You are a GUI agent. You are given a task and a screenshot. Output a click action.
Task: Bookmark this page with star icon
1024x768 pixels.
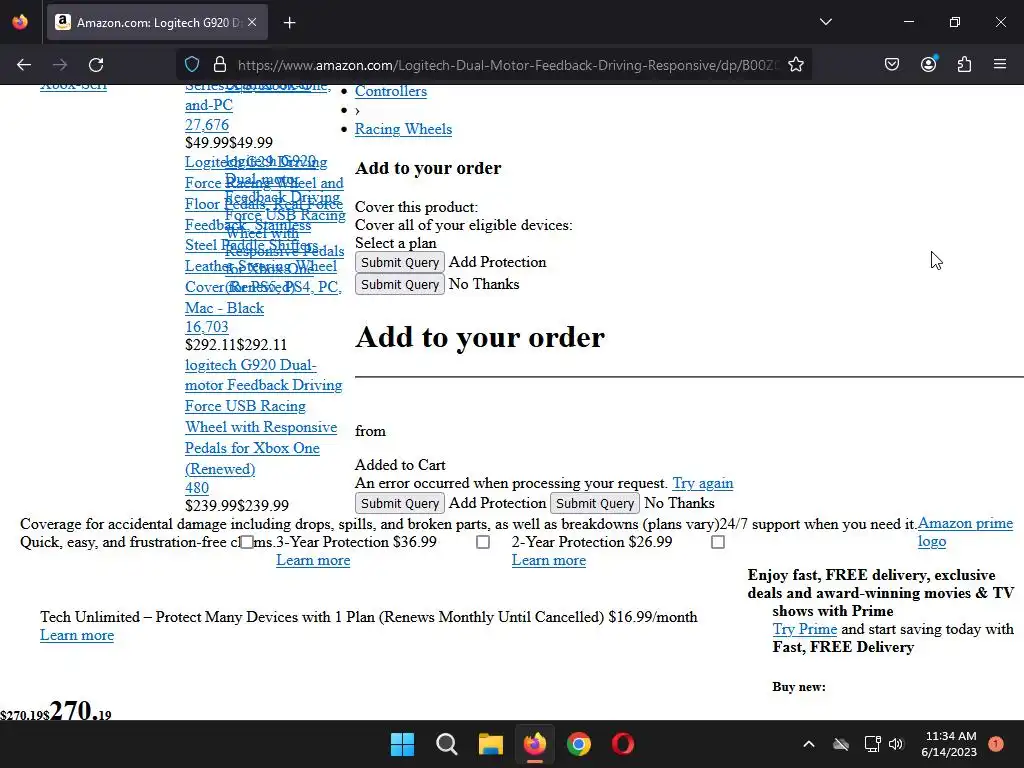tap(795, 65)
